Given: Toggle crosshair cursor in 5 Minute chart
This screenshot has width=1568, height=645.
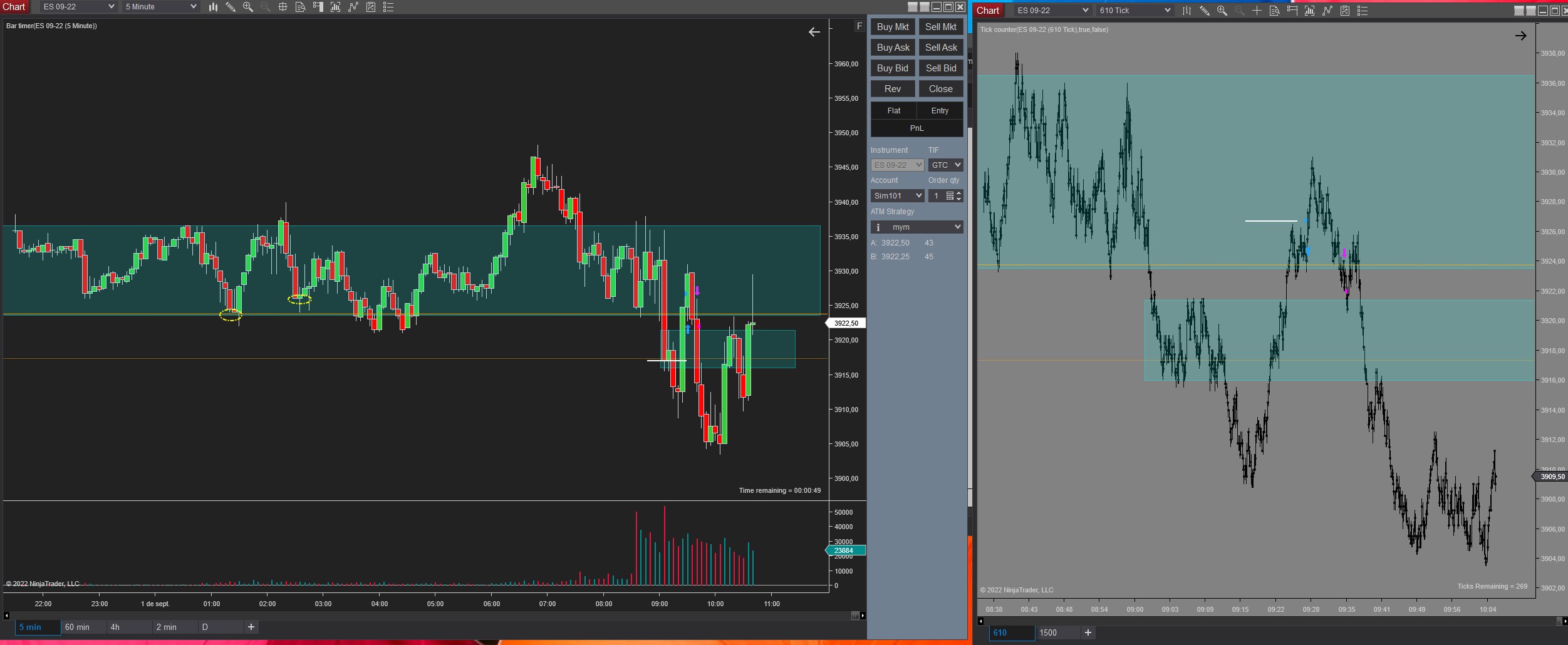Looking at the screenshot, I should 283,7.
